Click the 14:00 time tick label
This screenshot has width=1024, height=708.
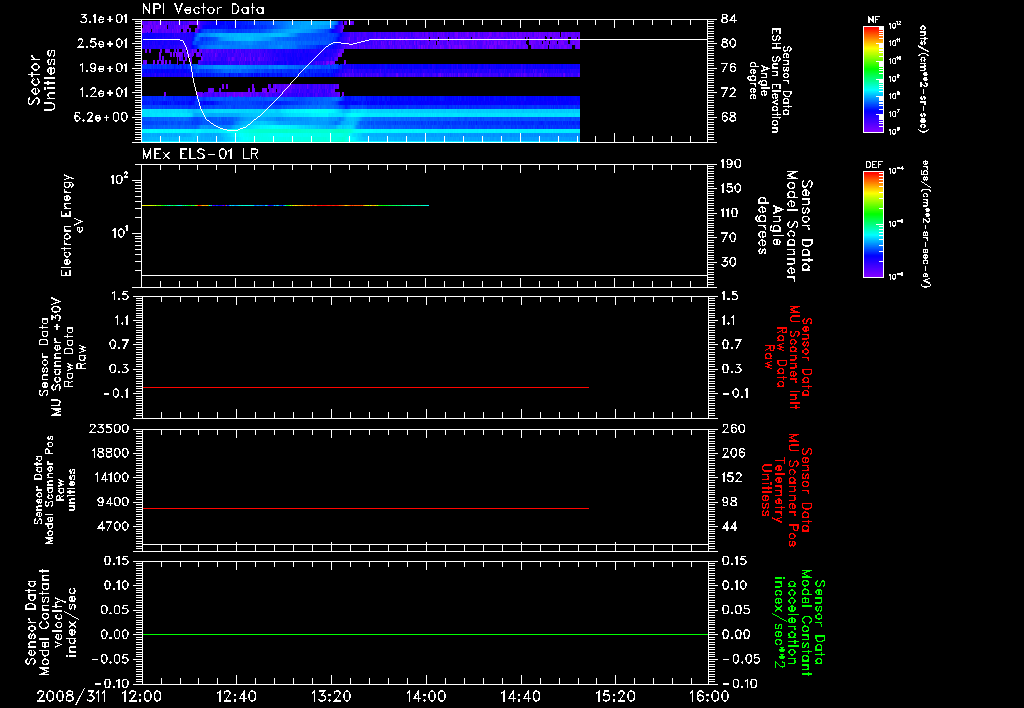426,696
